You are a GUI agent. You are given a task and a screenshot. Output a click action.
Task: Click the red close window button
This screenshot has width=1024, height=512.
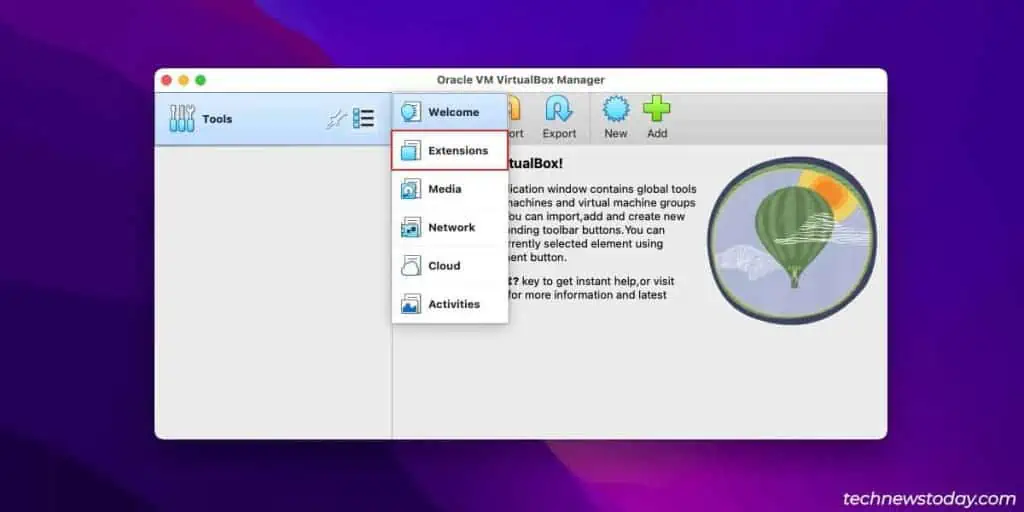point(167,80)
